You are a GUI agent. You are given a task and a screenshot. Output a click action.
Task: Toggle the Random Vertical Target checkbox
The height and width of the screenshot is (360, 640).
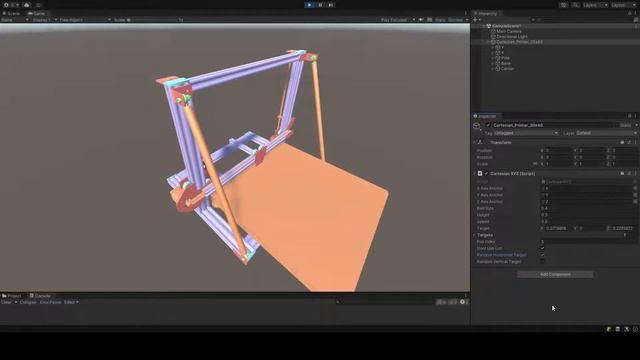pos(542,262)
